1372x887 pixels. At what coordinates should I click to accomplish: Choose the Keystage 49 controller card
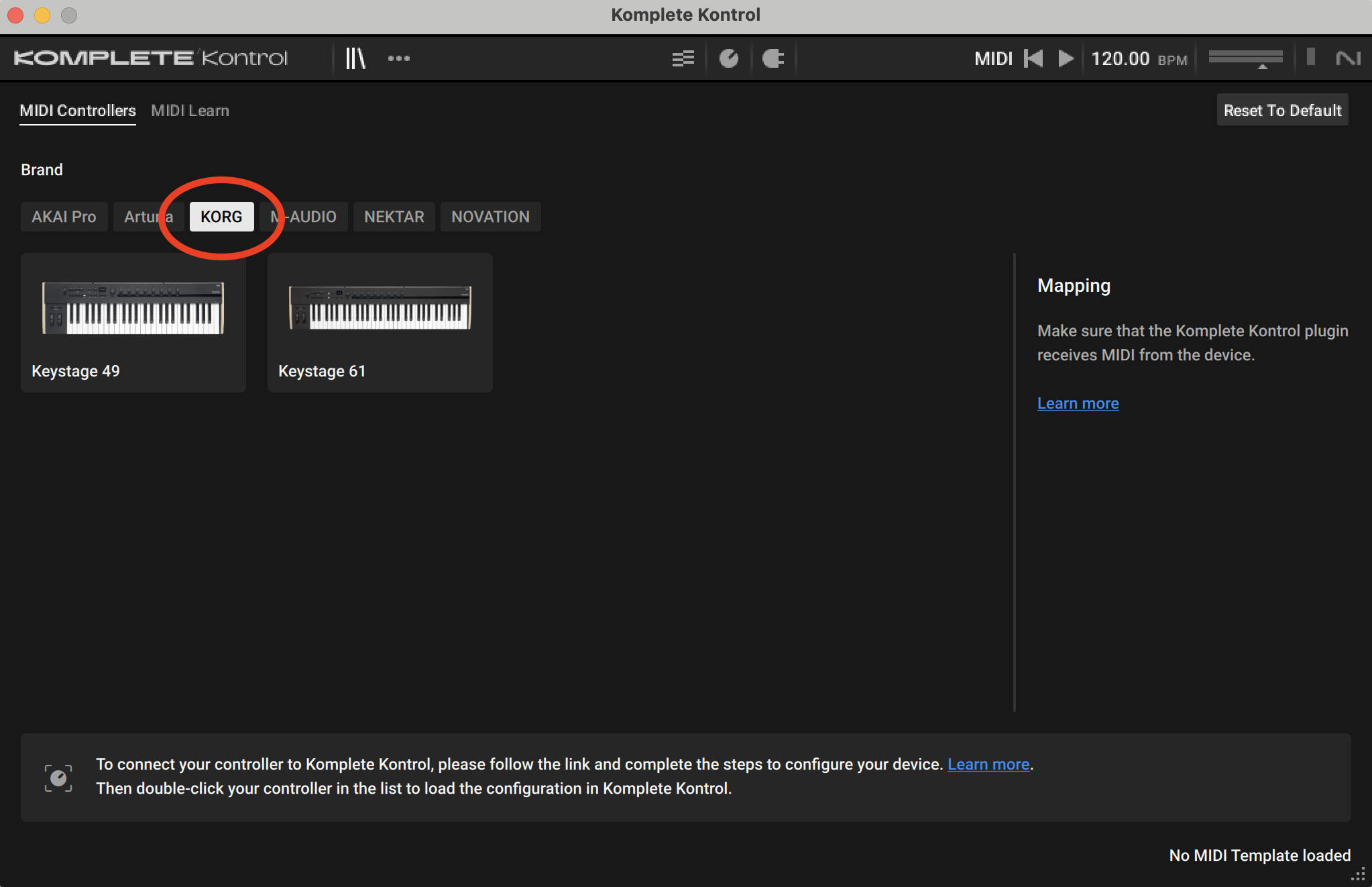pyautogui.click(x=133, y=323)
